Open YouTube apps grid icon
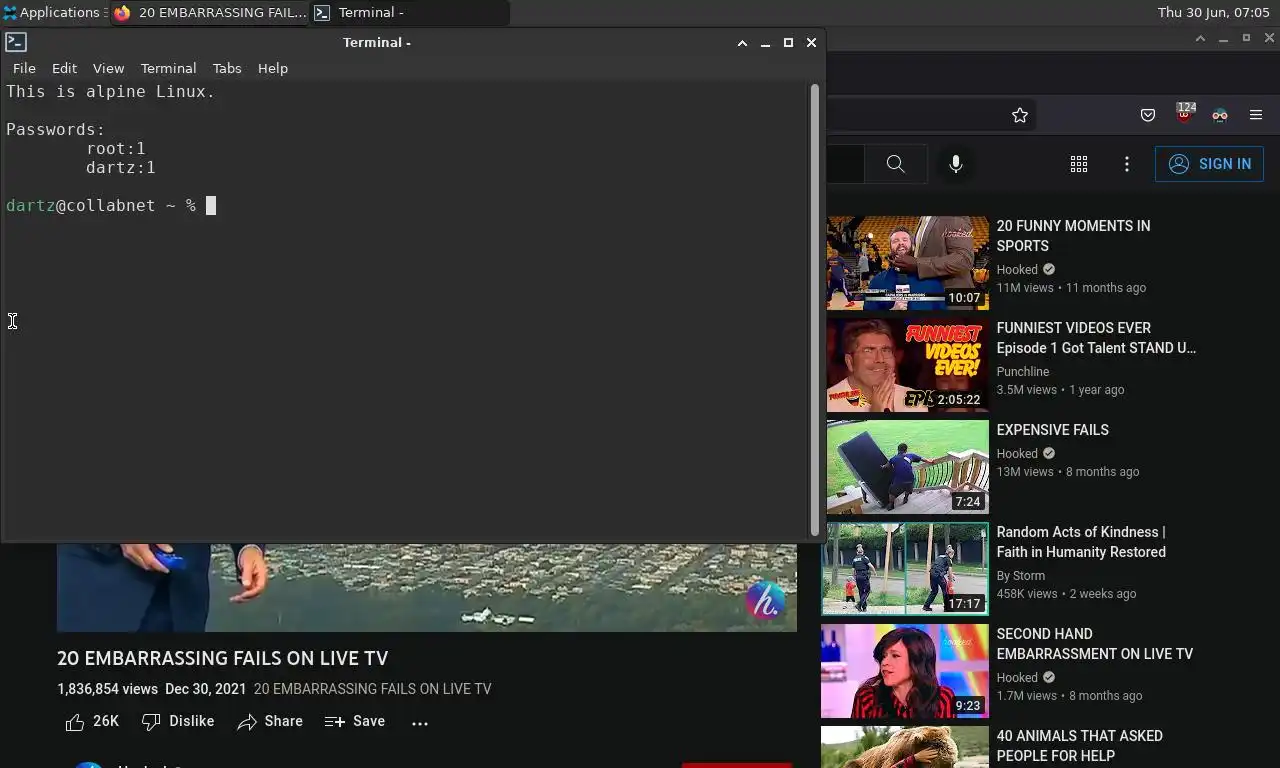The height and width of the screenshot is (768, 1280). 1079,164
